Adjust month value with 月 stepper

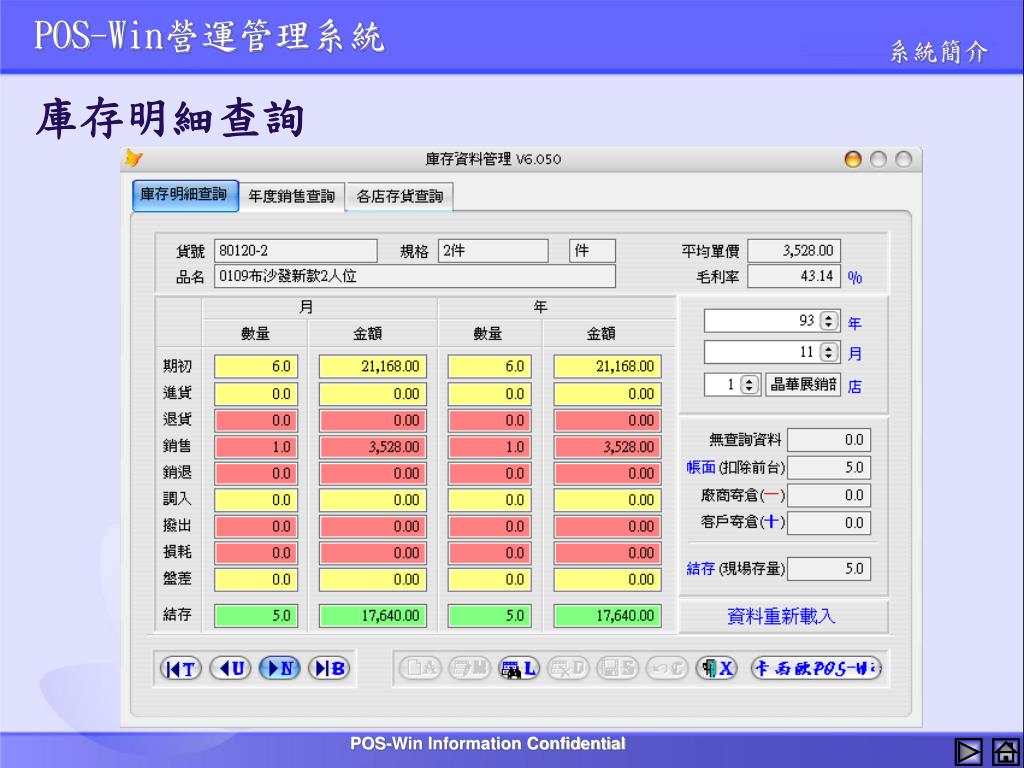click(x=829, y=353)
